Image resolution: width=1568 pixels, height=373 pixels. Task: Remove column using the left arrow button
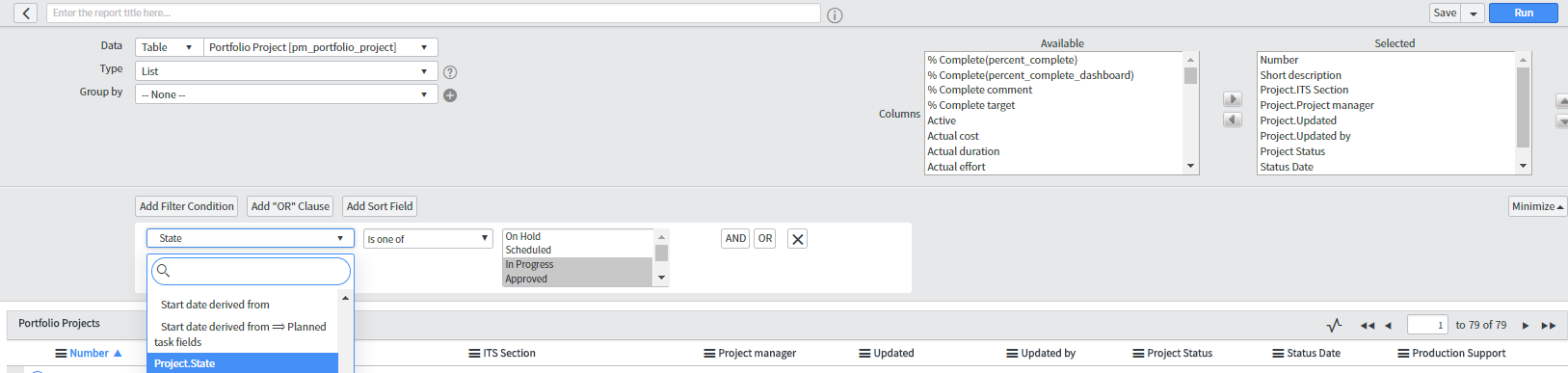[x=1233, y=120]
